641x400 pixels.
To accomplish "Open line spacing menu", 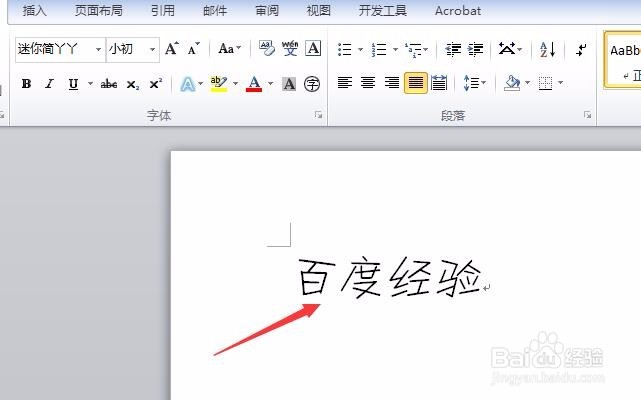I will 475,83.
